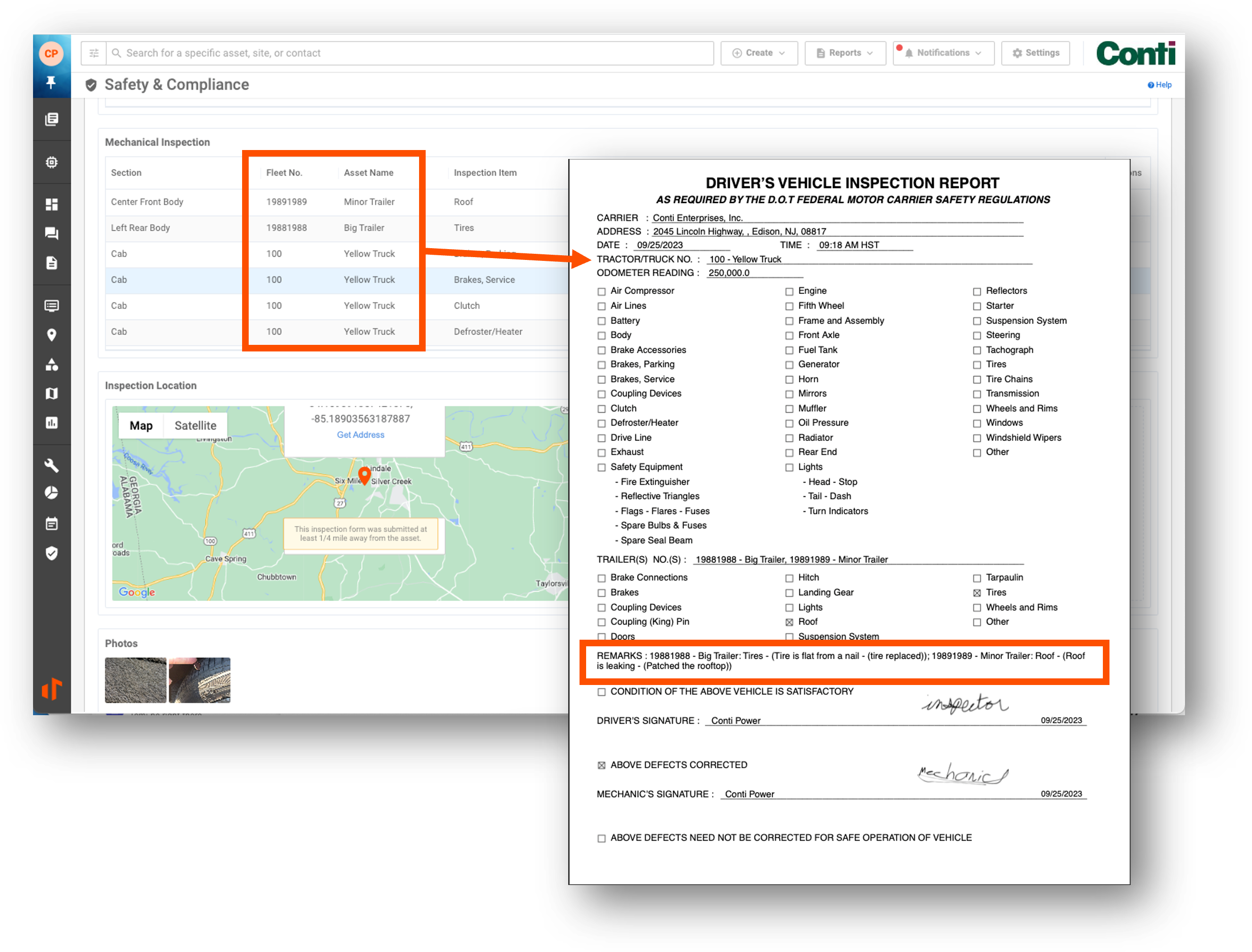This screenshot has width=1252, height=952.
Task: Open the shield check icon in sidebar
Action: 51,553
